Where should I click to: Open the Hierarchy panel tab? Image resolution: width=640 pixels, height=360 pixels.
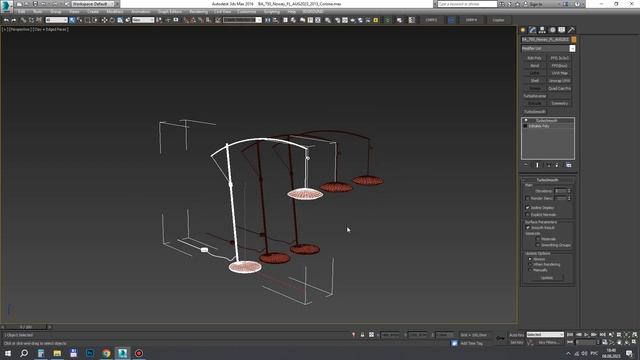pos(542,30)
